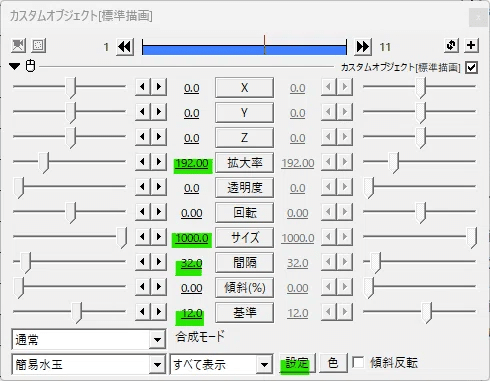Click the 設定 button
The height and width of the screenshot is (381, 490).
(x=296, y=363)
